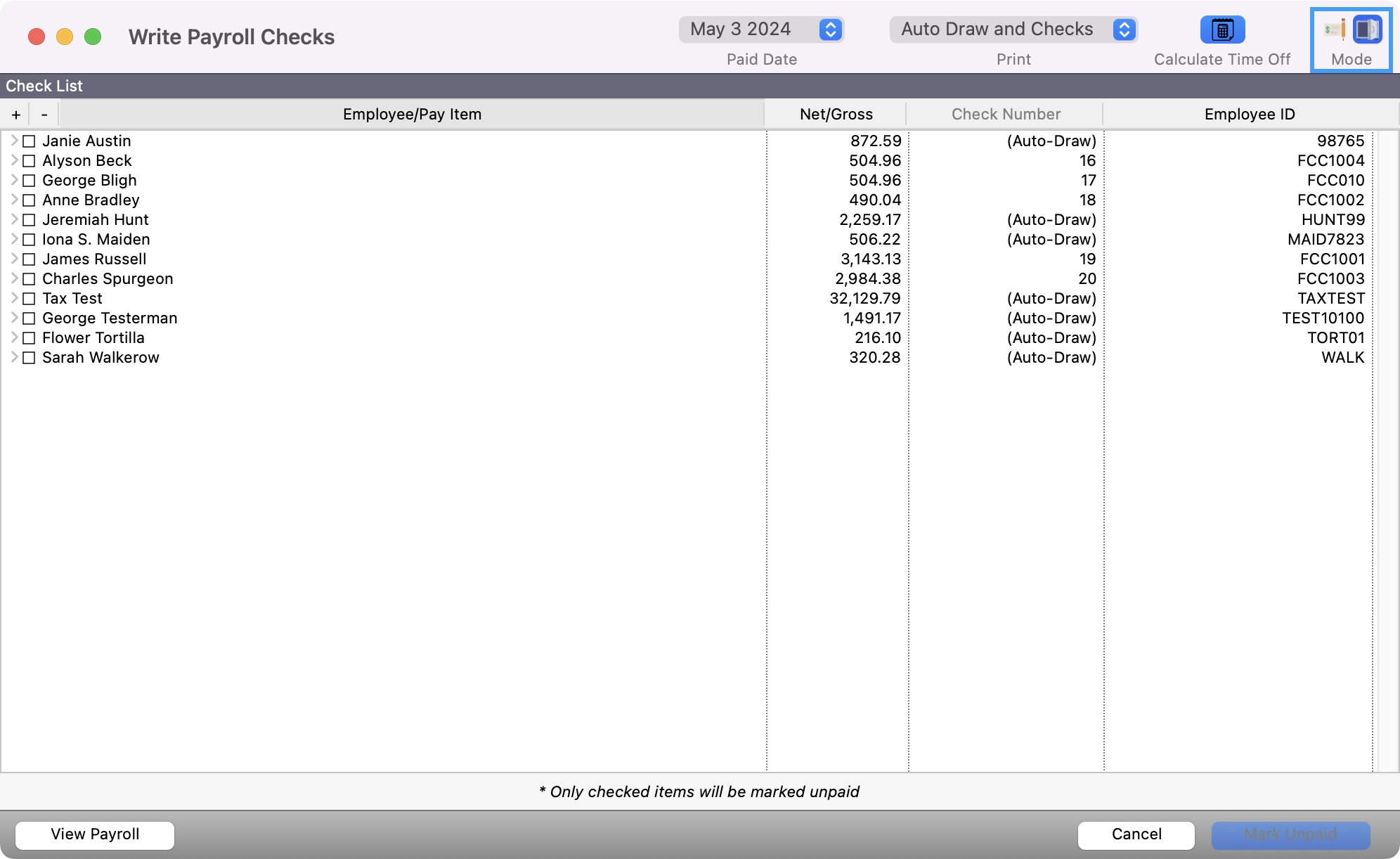Select the safe/vault mode icon
Image resolution: width=1400 pixels, height=859 pixels.
(1367, 30)
